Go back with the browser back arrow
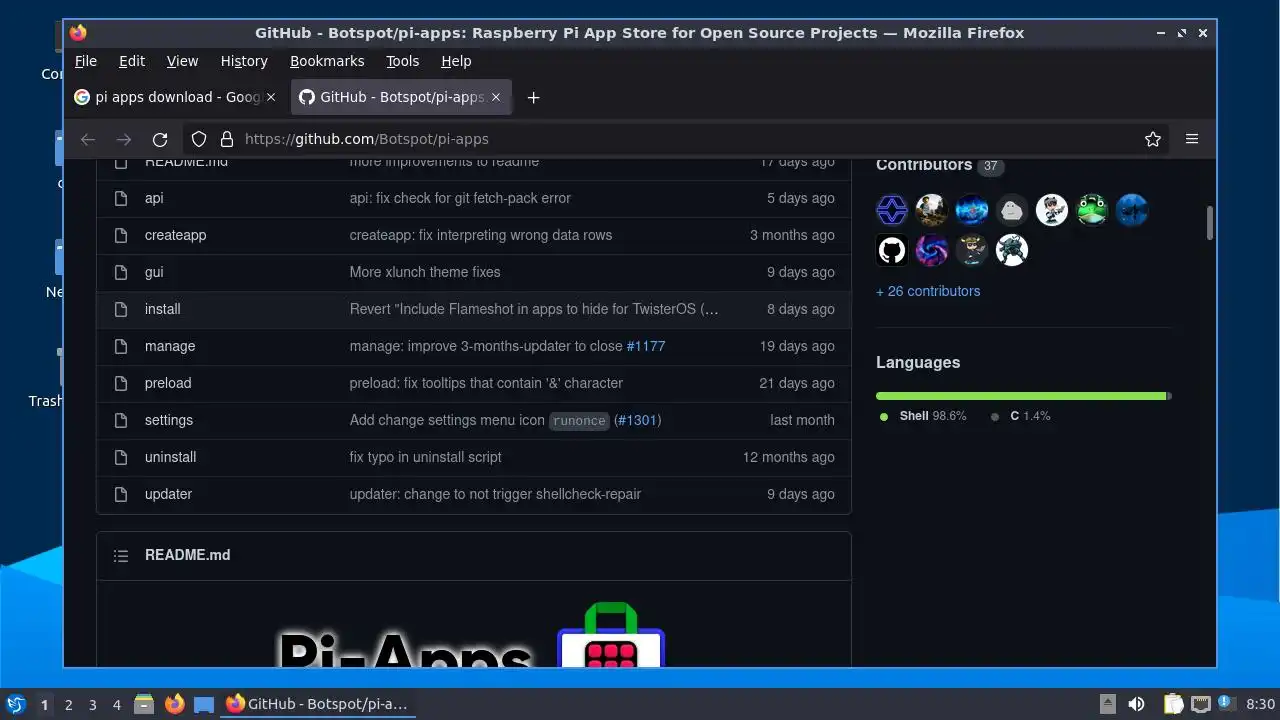The height and width of the screenshot is (720, 1280). click(88, 139)
